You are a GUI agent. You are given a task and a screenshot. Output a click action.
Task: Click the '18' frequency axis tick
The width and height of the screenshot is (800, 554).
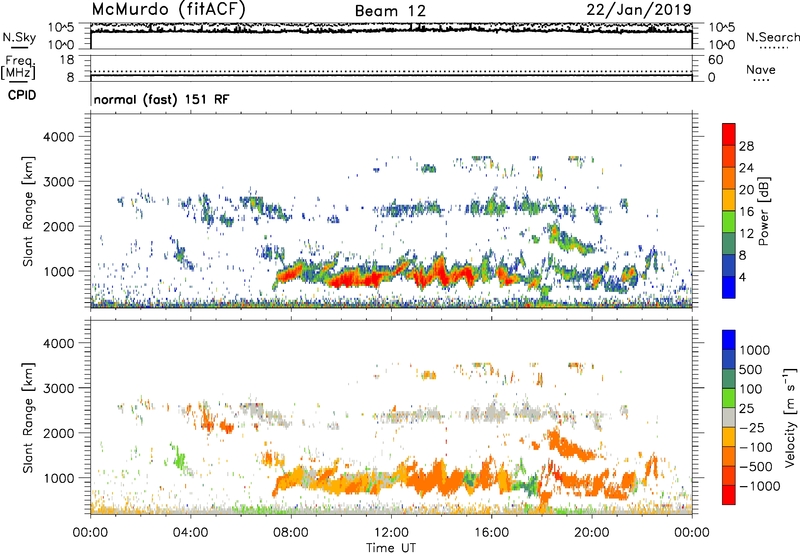pyautogui.click(x=67, y=60)
